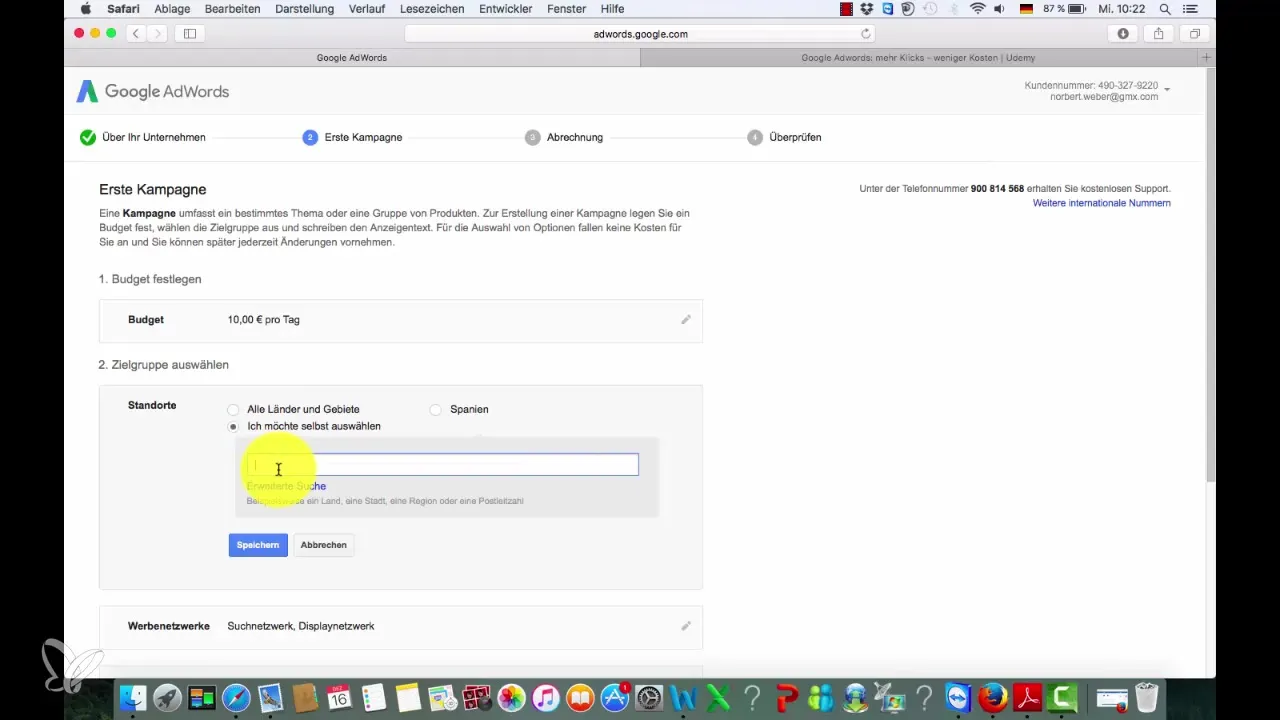Expand account dropdown arrow by Kundennummer
This screenshot has width=1280, height=720.
(x=1167, y=90)
